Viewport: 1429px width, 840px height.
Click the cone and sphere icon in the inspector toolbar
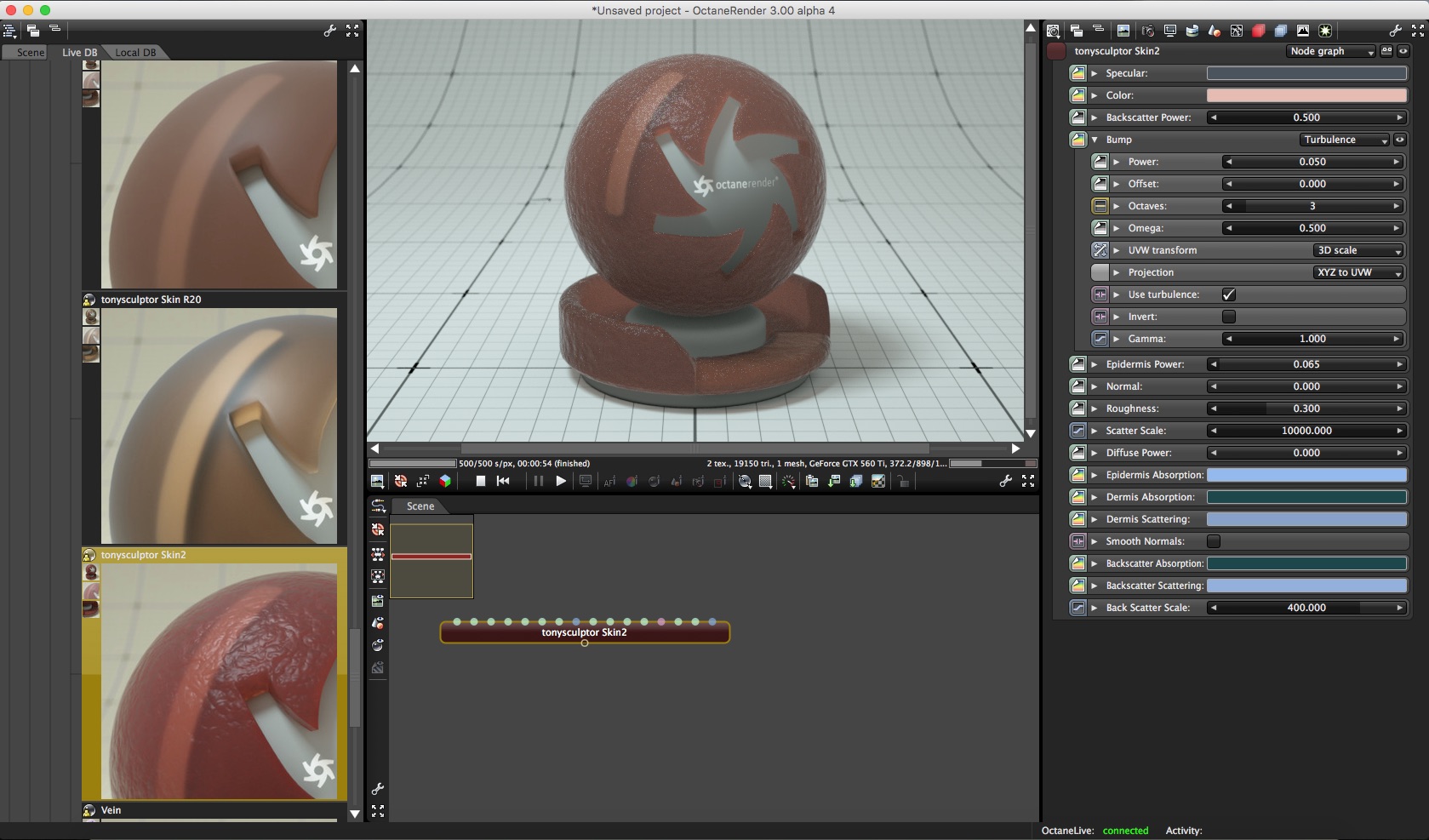(x=1215, y=31)
